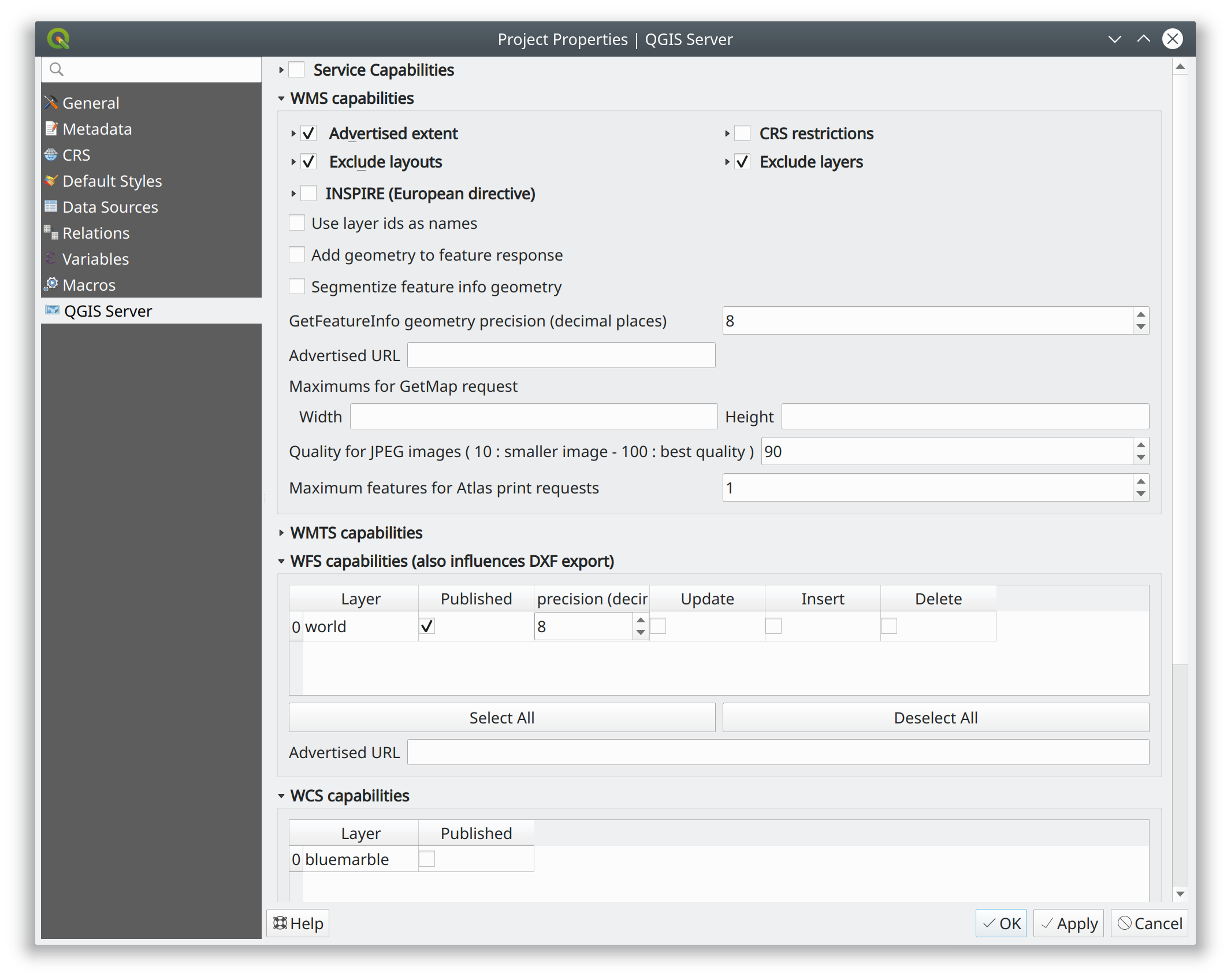Enable Insert for world layer

773,626
